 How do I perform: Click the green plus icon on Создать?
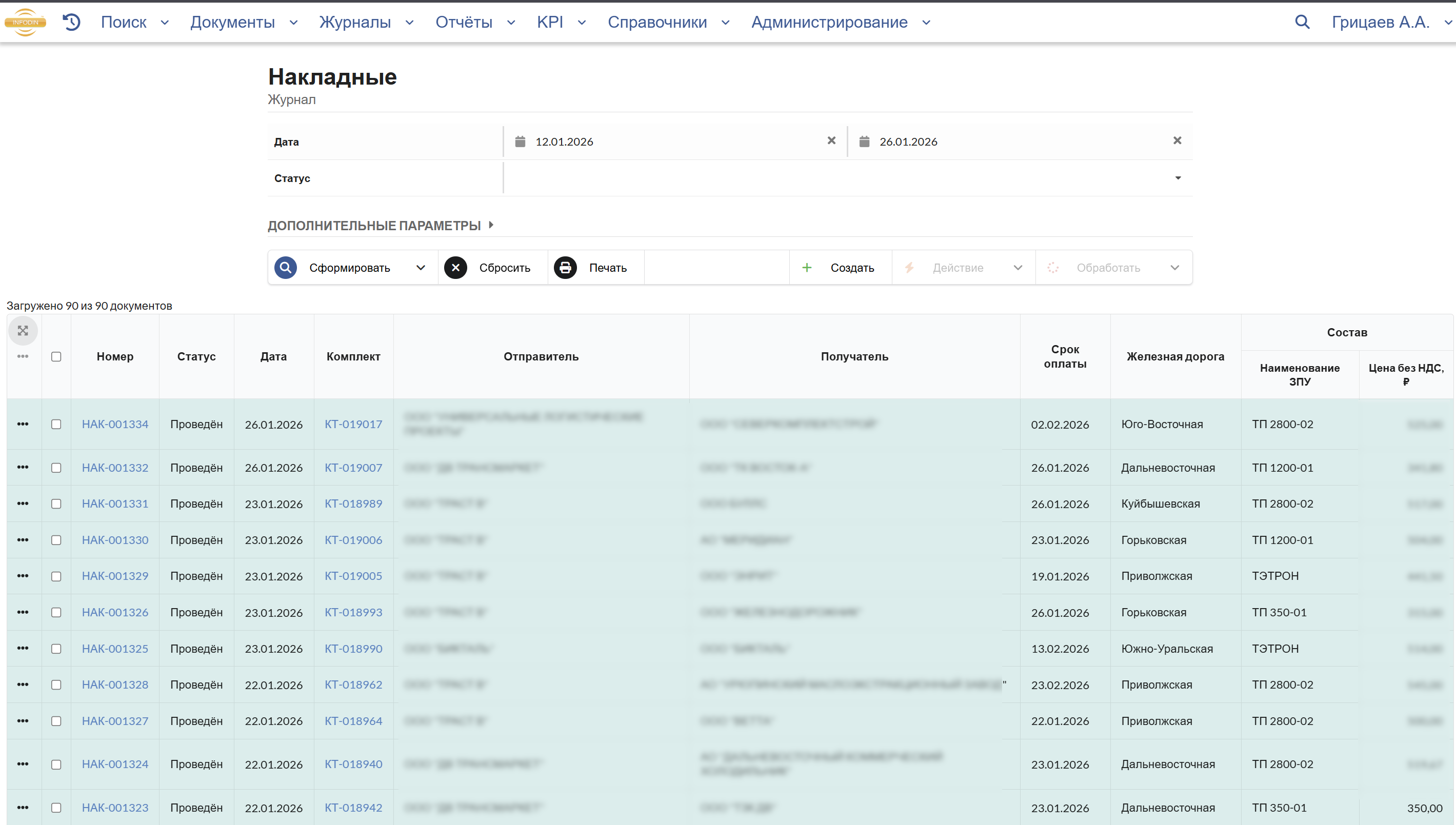tap(807, 268)
